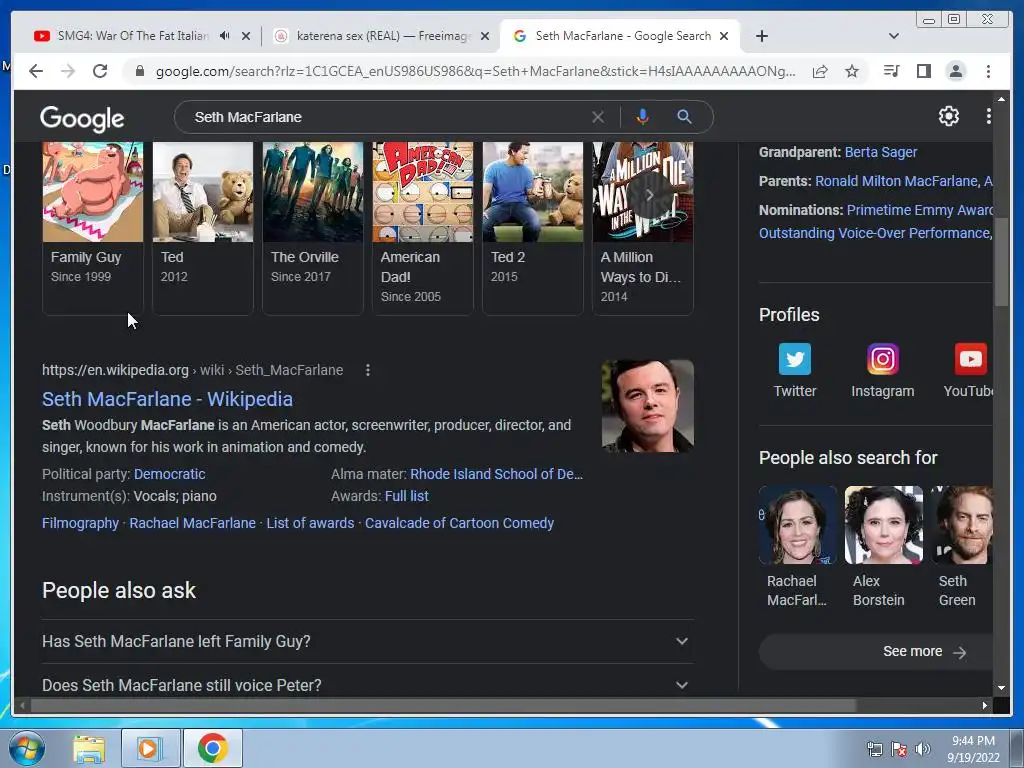Open Alex Borstein's photo card
The height and width of the screenshot is (768, 1024).
883,525
